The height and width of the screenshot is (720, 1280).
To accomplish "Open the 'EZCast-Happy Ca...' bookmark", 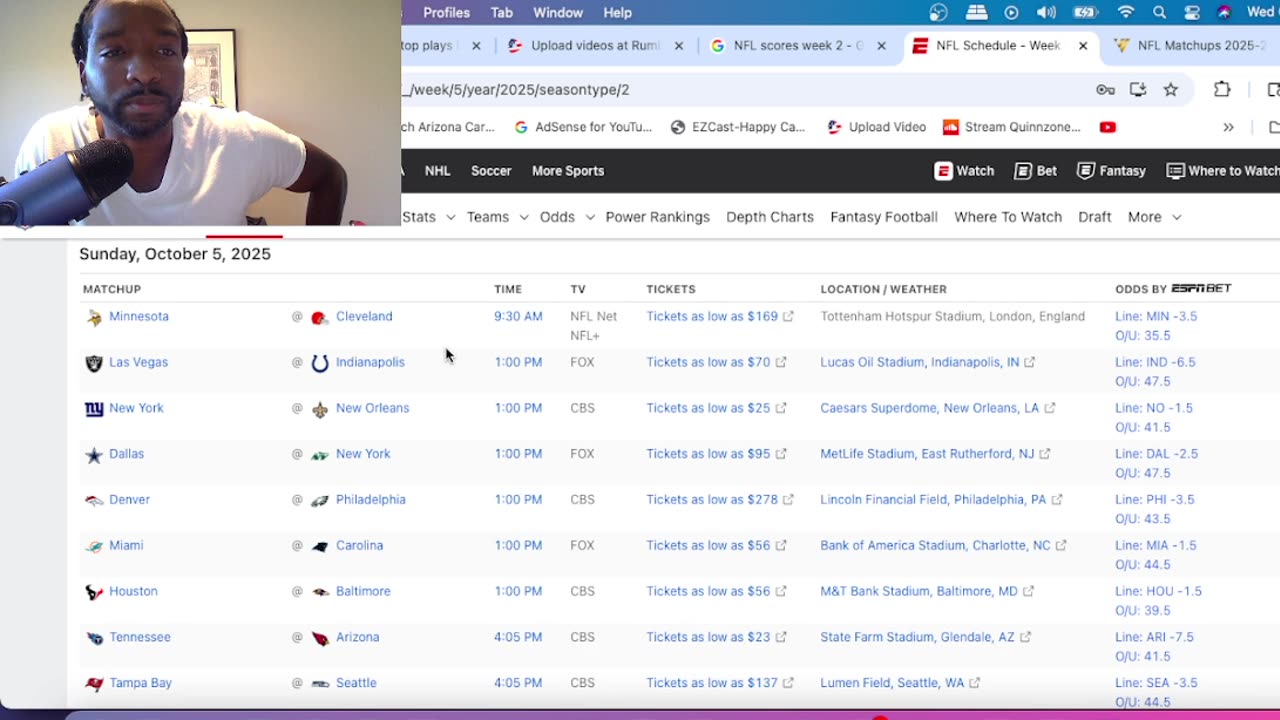I will coord(738,127).
